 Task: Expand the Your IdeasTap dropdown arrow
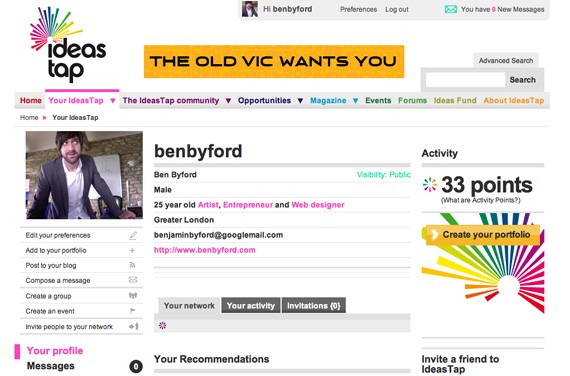click(113, 101)
